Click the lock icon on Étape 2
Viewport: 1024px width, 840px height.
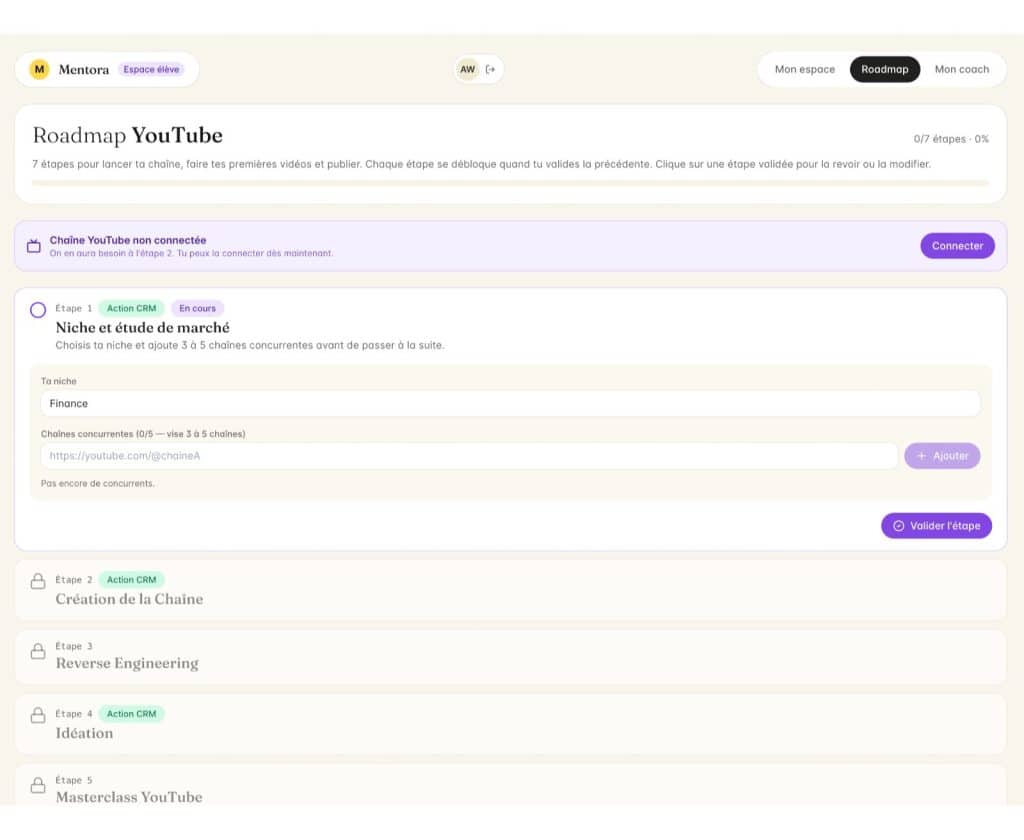pos(38,581)
